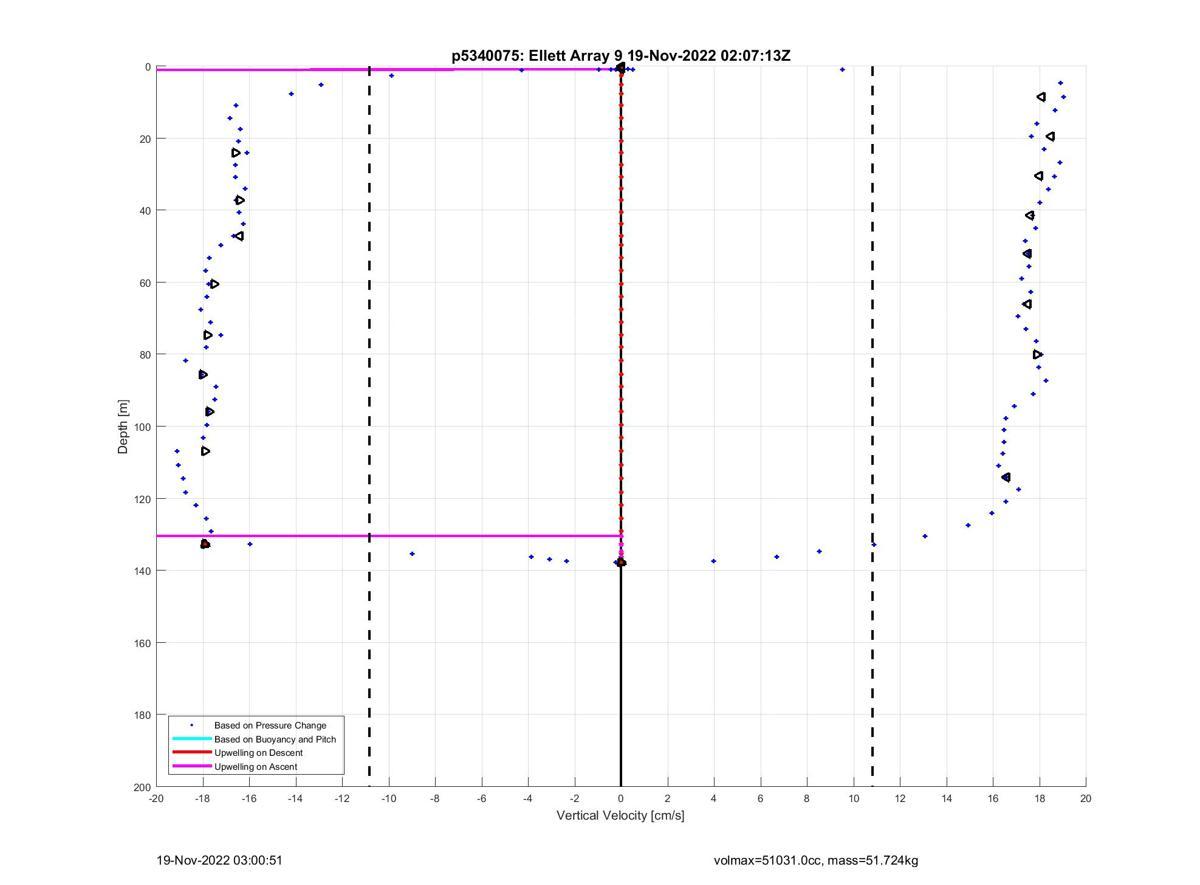The width and height of the screenshot is (1200, 885).
Task: Click the triangle marker at depth 80 on right profile
Action: [x=1038, y=354]
